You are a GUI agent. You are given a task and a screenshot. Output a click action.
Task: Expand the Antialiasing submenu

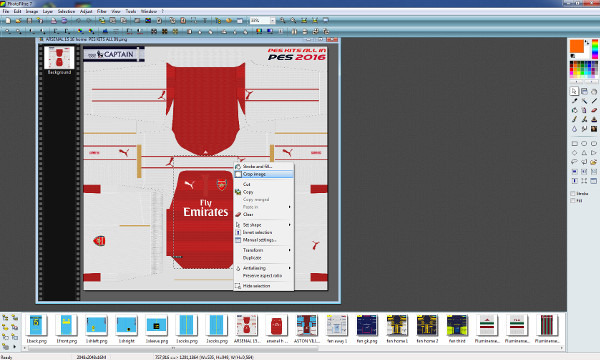click(x=264, y=268)
